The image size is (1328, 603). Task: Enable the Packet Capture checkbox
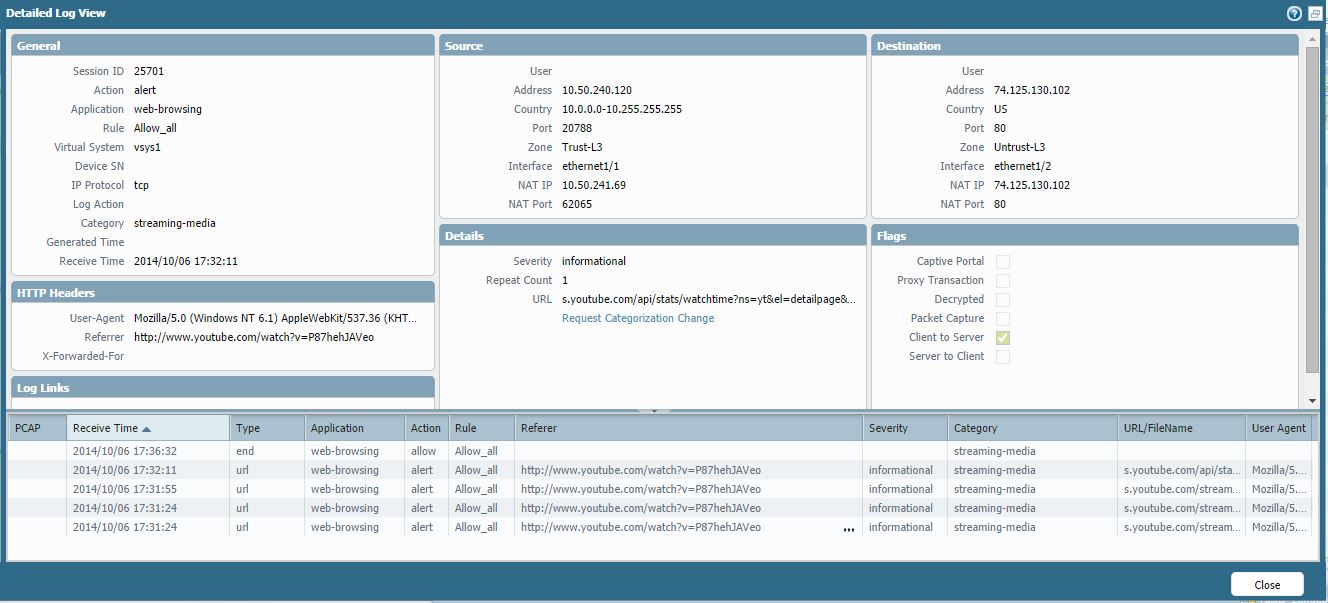[1002, 319]
